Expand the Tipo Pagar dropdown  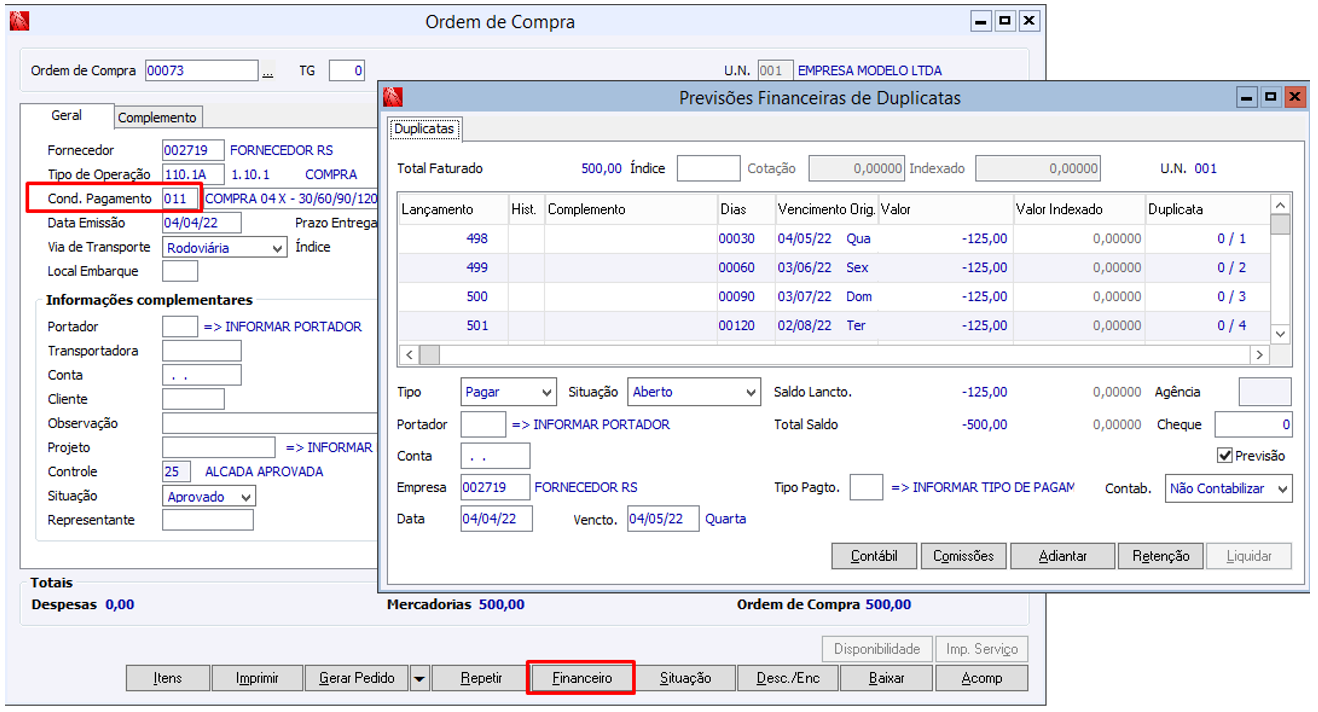pos(545,393)
